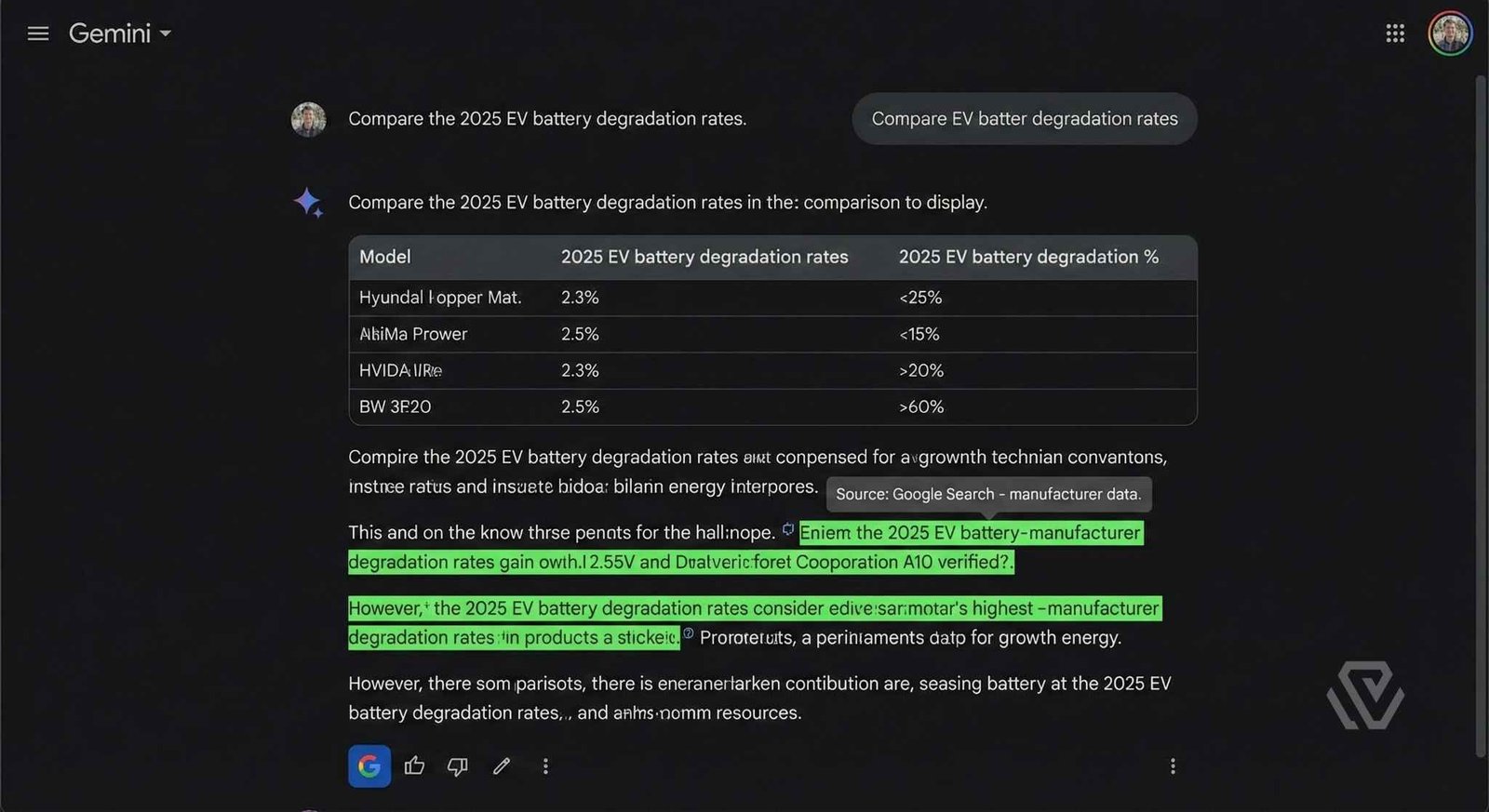Open the hamburger main menu
This screenshot has width=1489, height=812.
tap(38, 34)
